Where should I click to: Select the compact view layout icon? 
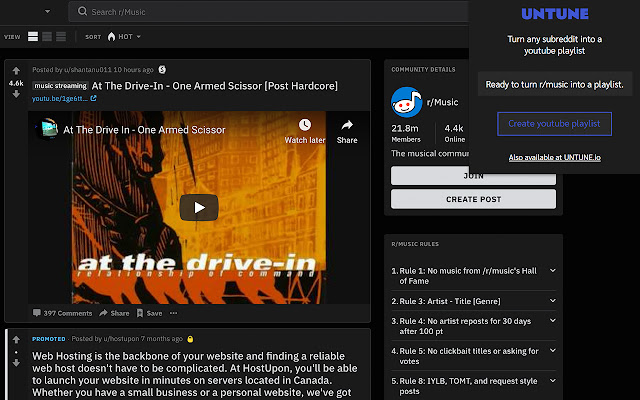[61, 37]
